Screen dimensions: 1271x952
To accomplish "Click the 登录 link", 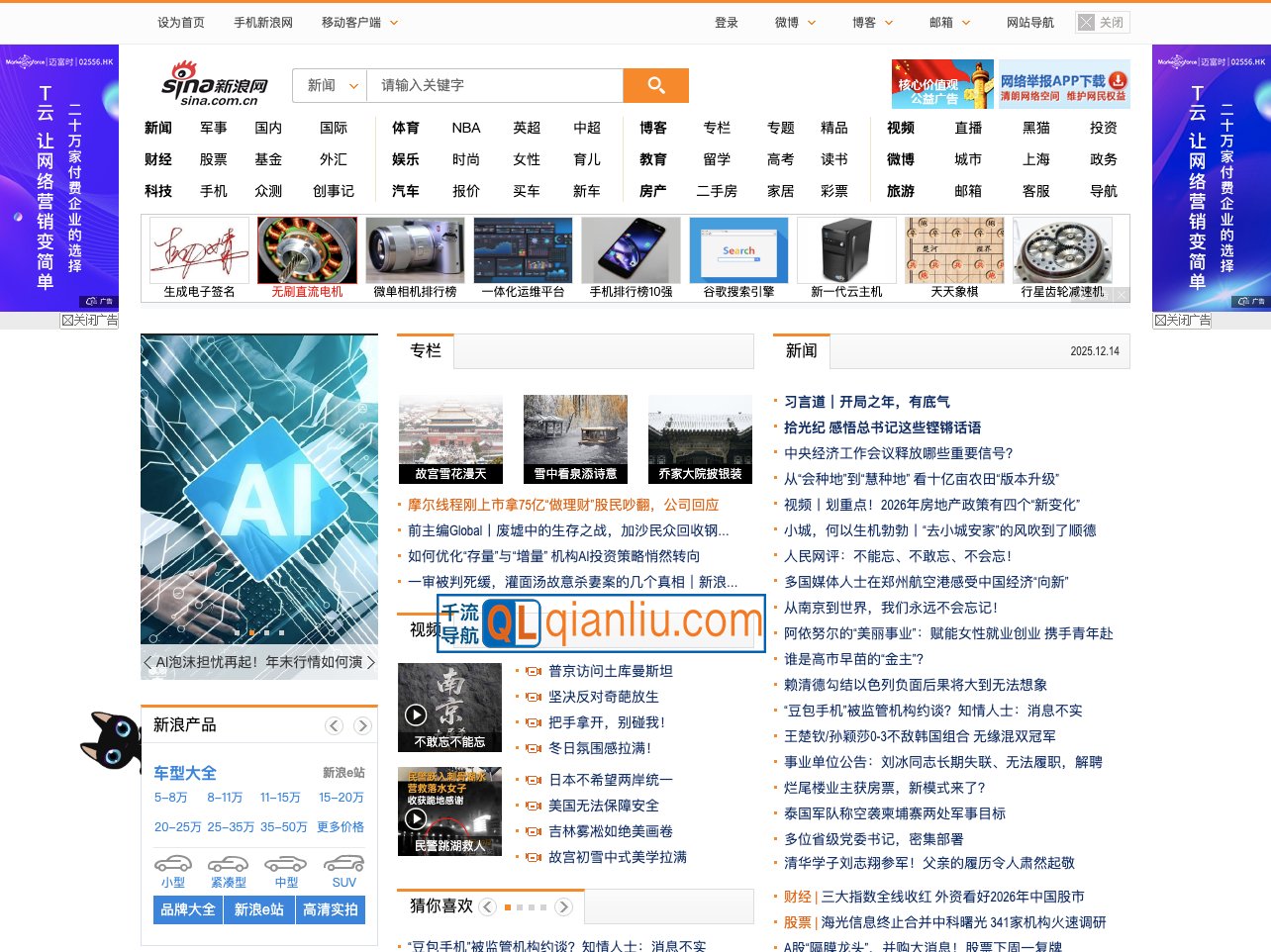I will tap(726, 22).
